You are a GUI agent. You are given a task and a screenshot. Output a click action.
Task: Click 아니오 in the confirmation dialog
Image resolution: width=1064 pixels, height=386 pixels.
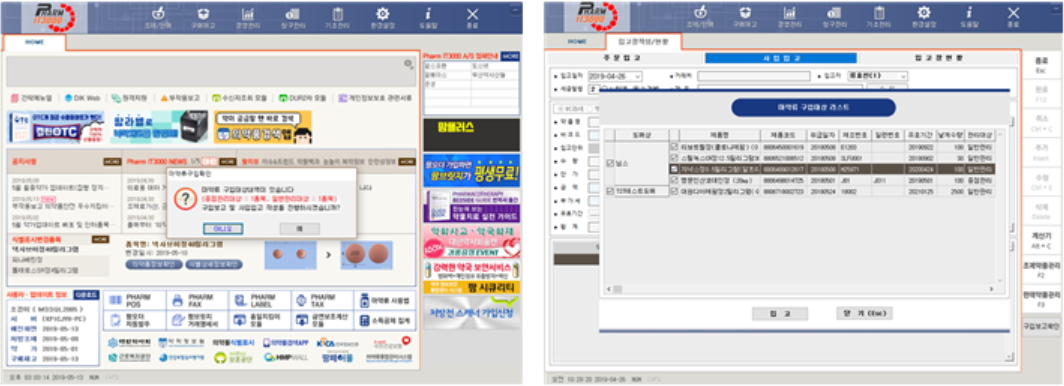[223, 228]
